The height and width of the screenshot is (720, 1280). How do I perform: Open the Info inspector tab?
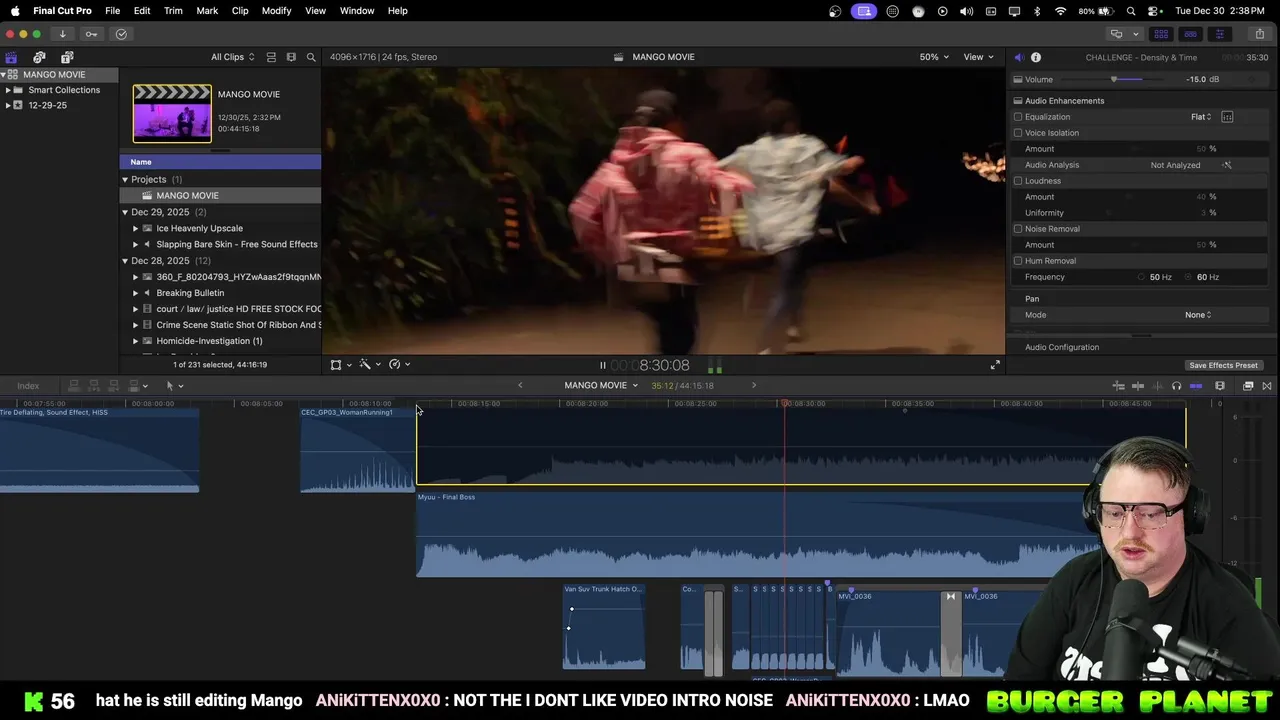pyautogui.click(x=1036, y=57)
